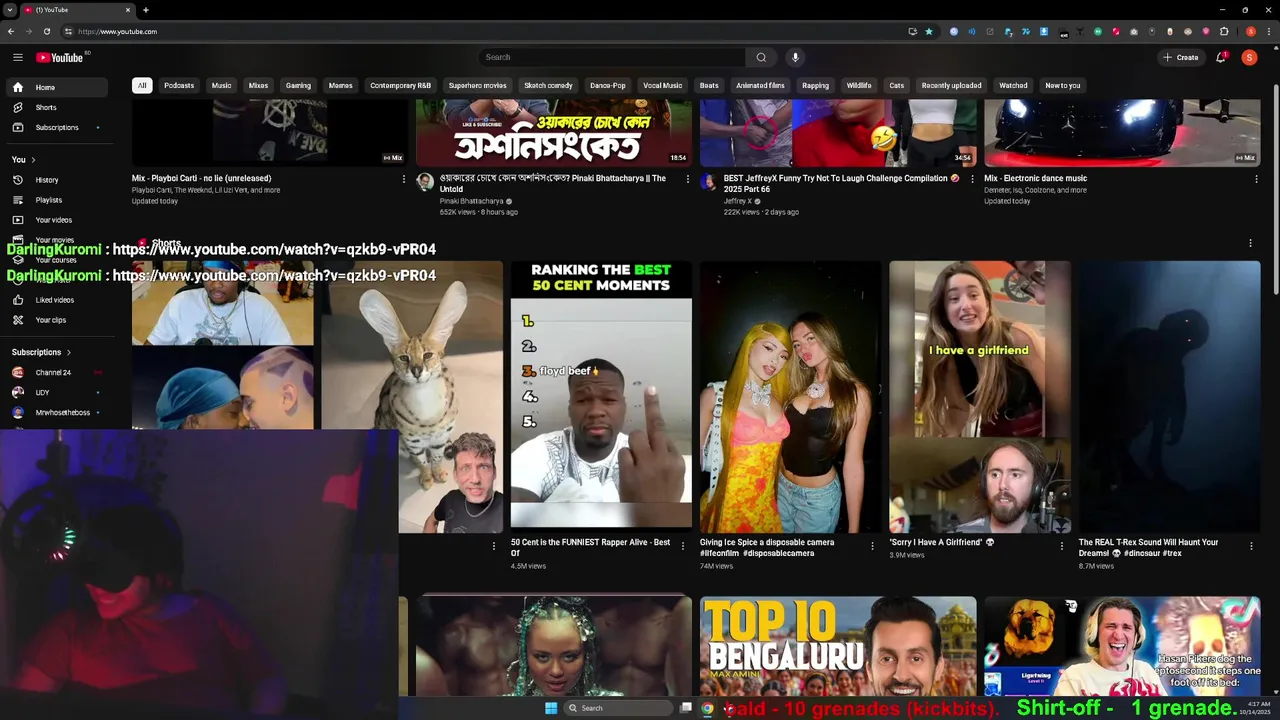Image resolution: width=1280 pixels, height=720 pixels.
Task: Play the 'I have a girlfriend' short
Action: (980, 397)
